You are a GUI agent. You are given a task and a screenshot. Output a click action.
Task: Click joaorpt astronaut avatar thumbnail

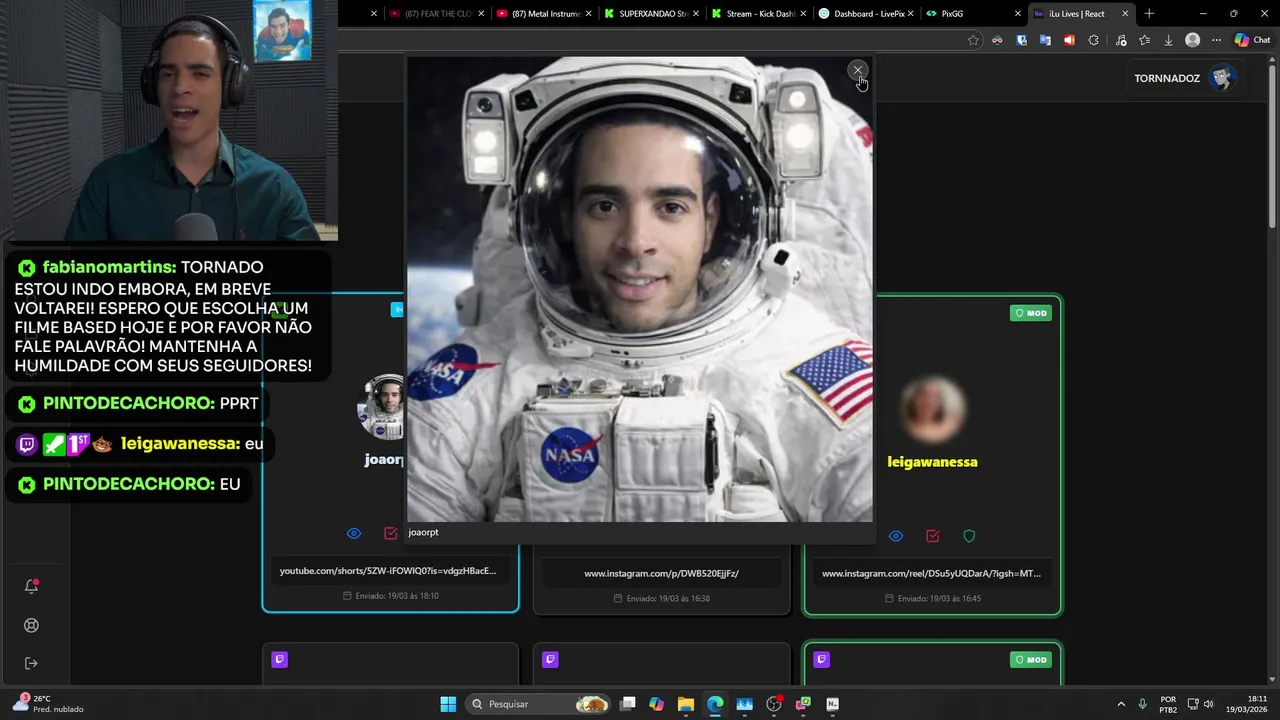click(x=382, y=407)
